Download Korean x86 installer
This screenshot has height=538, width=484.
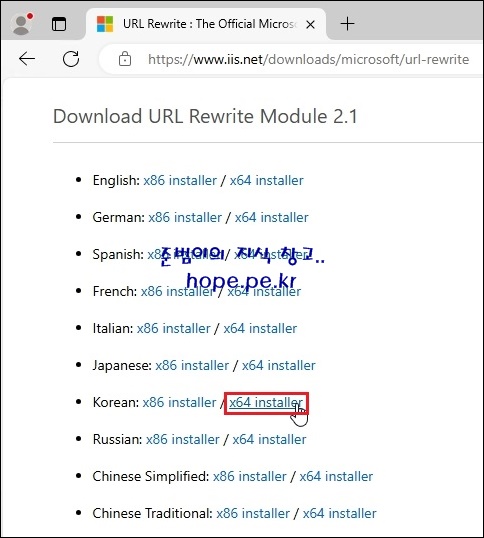tap(179, 402)
